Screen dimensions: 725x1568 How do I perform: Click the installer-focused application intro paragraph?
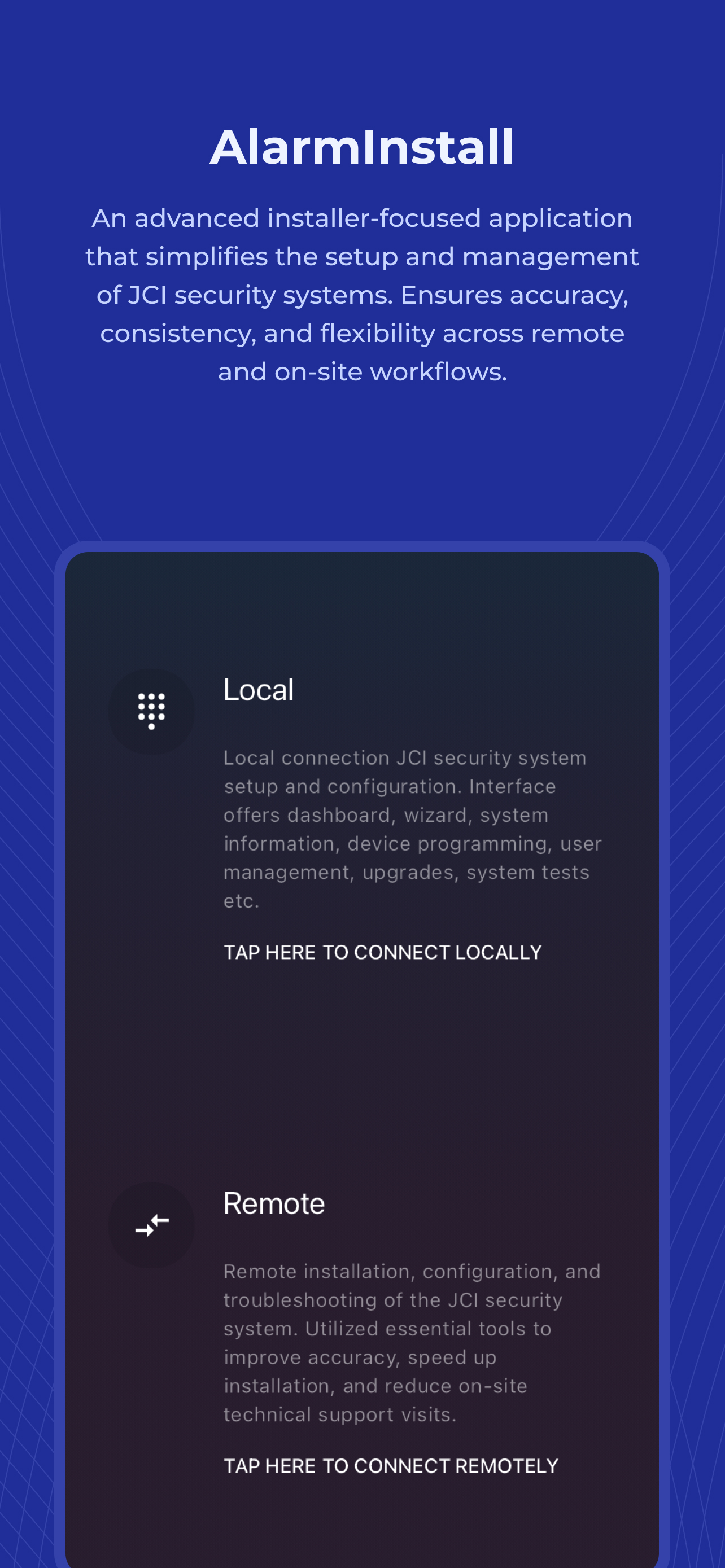362,295
